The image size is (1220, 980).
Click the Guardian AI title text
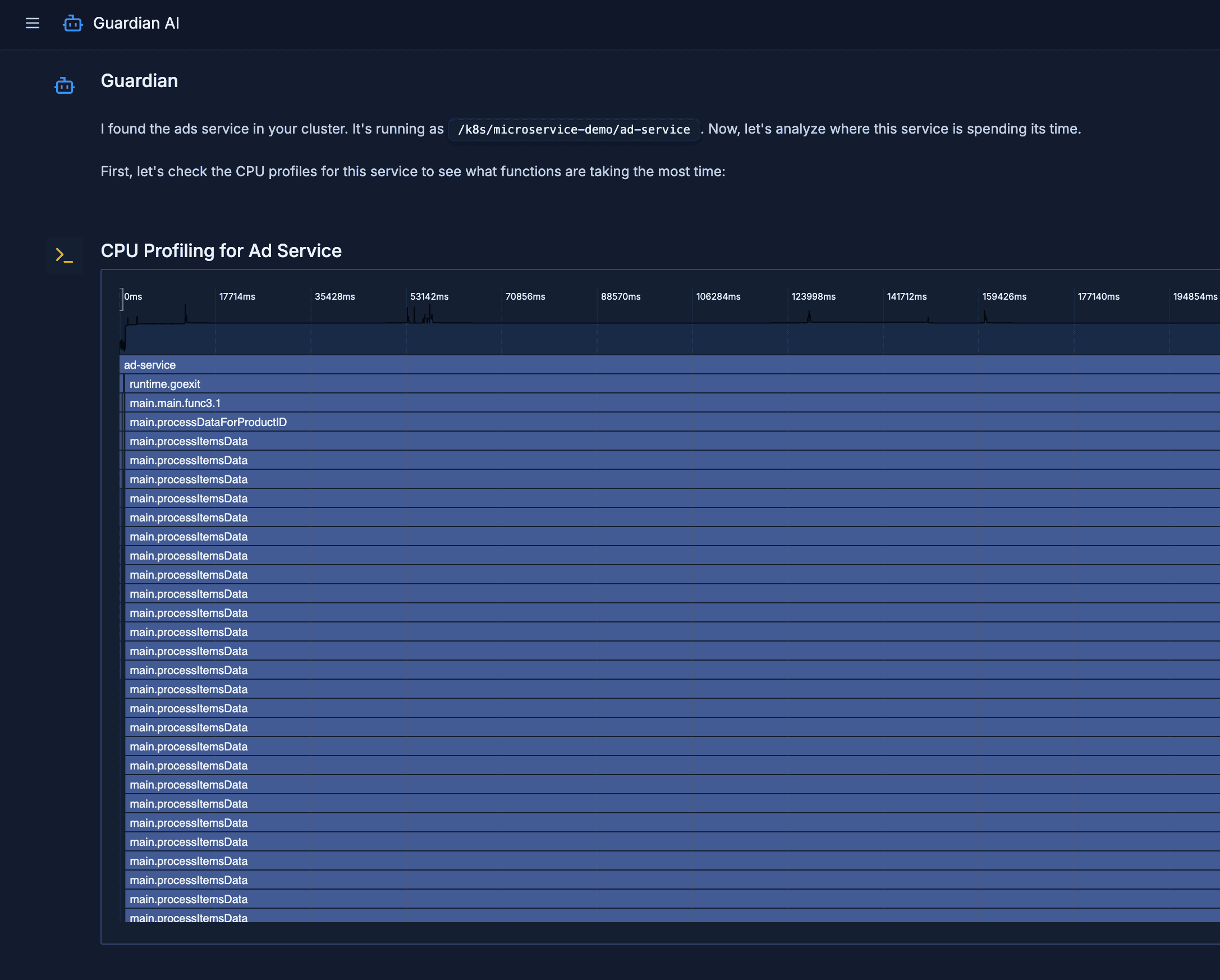[x=136, y=23]
